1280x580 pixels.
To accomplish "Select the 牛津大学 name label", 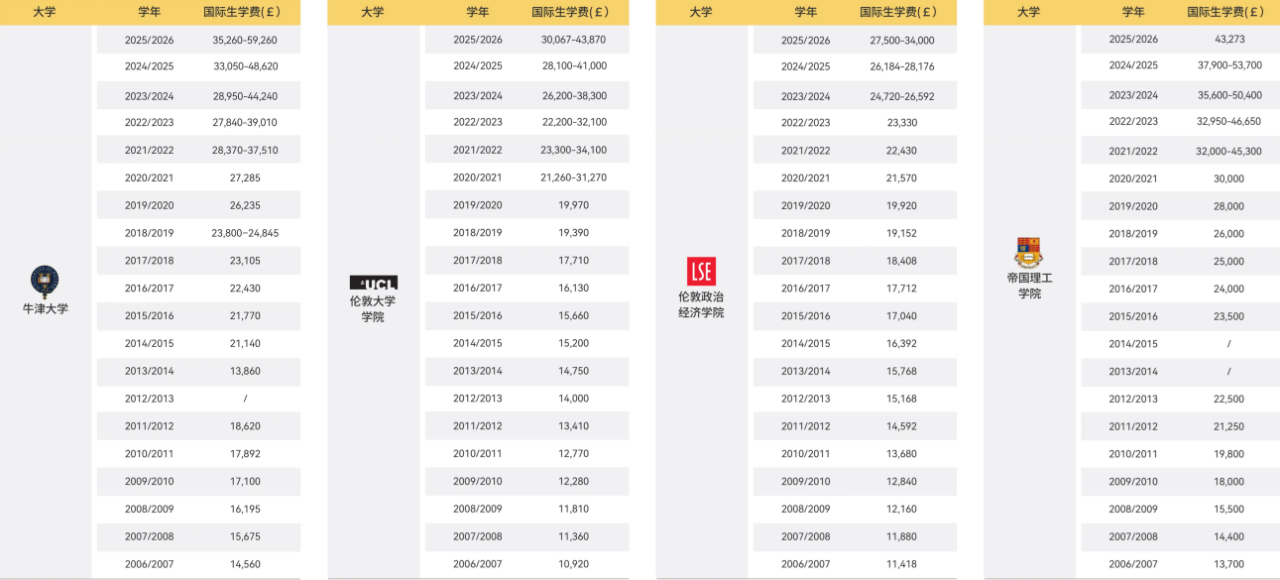I will click(x=45, y=308).
